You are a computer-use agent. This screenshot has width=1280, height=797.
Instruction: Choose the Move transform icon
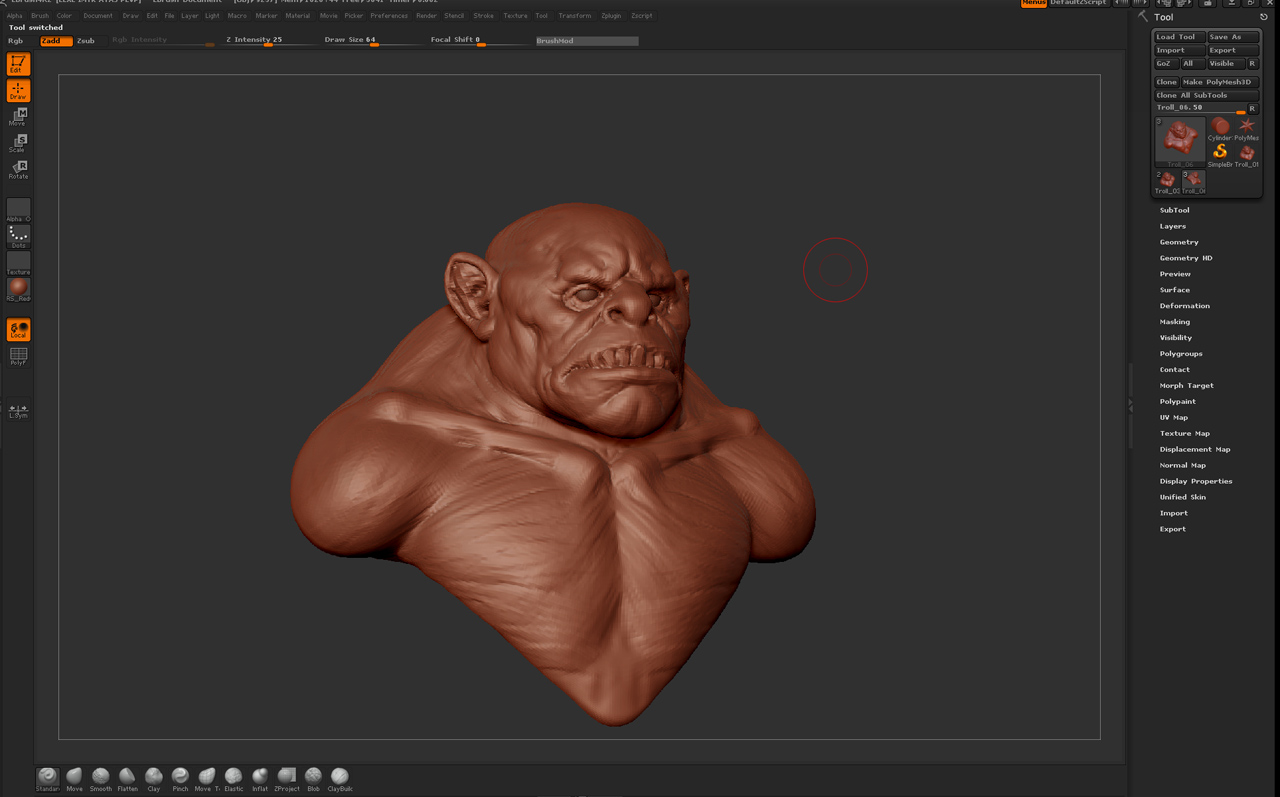[x=18, y=117]
